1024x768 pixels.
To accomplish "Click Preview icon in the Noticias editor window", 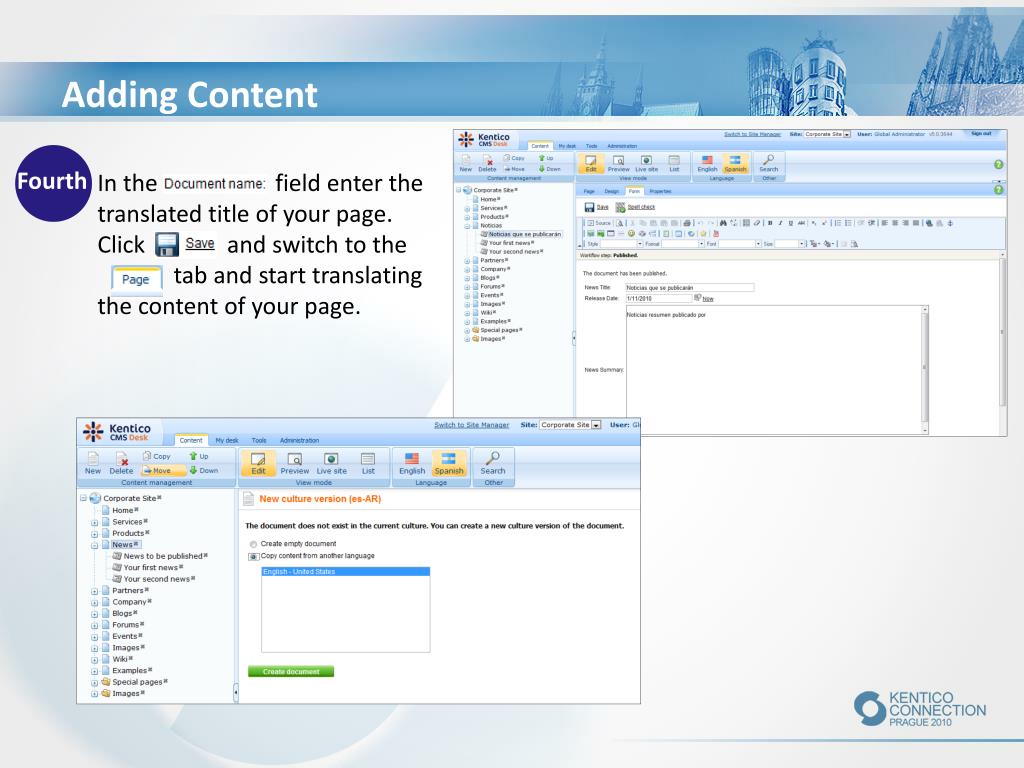I will pos(618,163).
